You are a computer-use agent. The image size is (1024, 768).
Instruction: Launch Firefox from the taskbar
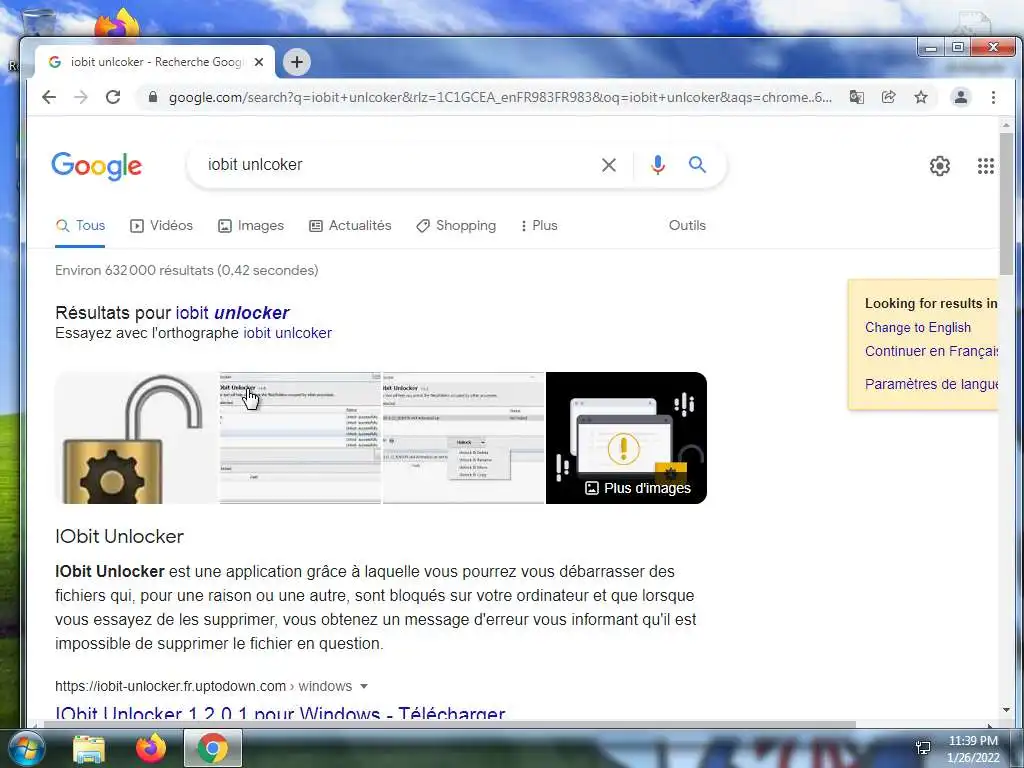click(x=151, y=749)
